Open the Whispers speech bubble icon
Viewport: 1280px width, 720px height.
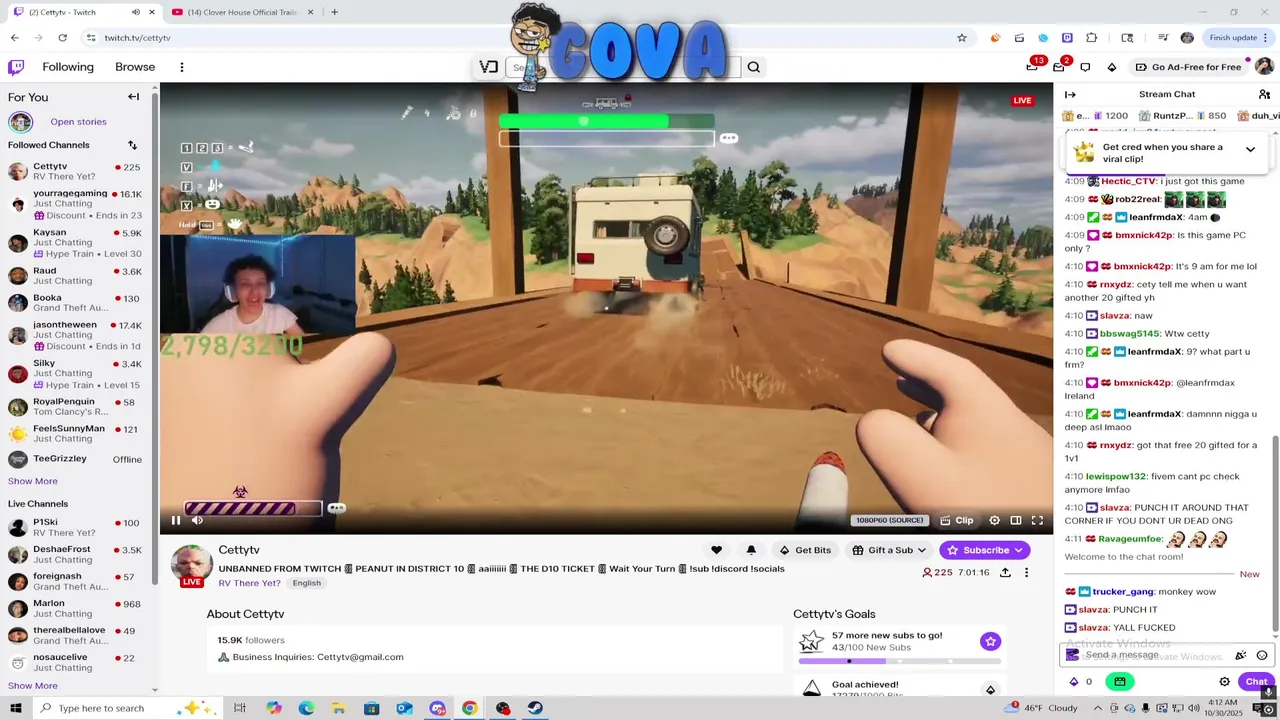tap(1085, 67)
